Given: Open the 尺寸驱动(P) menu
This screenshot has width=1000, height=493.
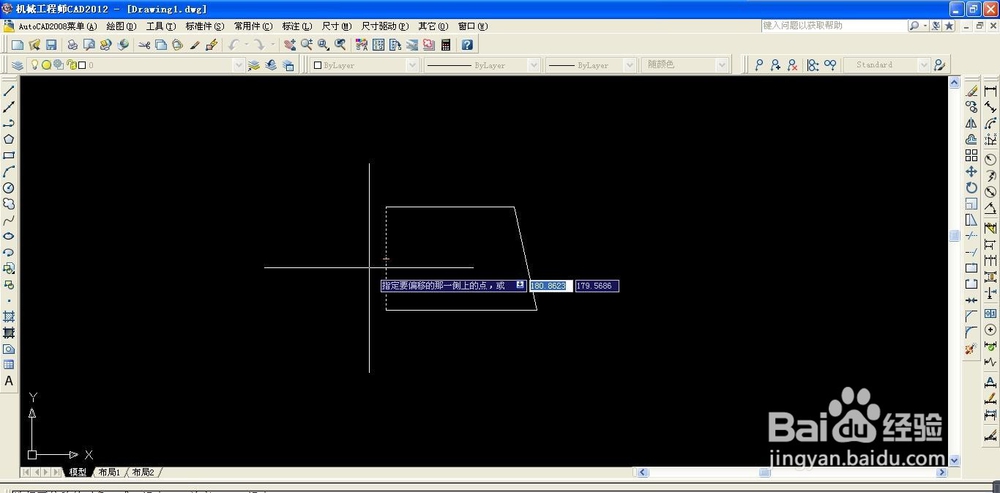Looking at the screenshot, I should pyautogui.click(x=385, y=26).
